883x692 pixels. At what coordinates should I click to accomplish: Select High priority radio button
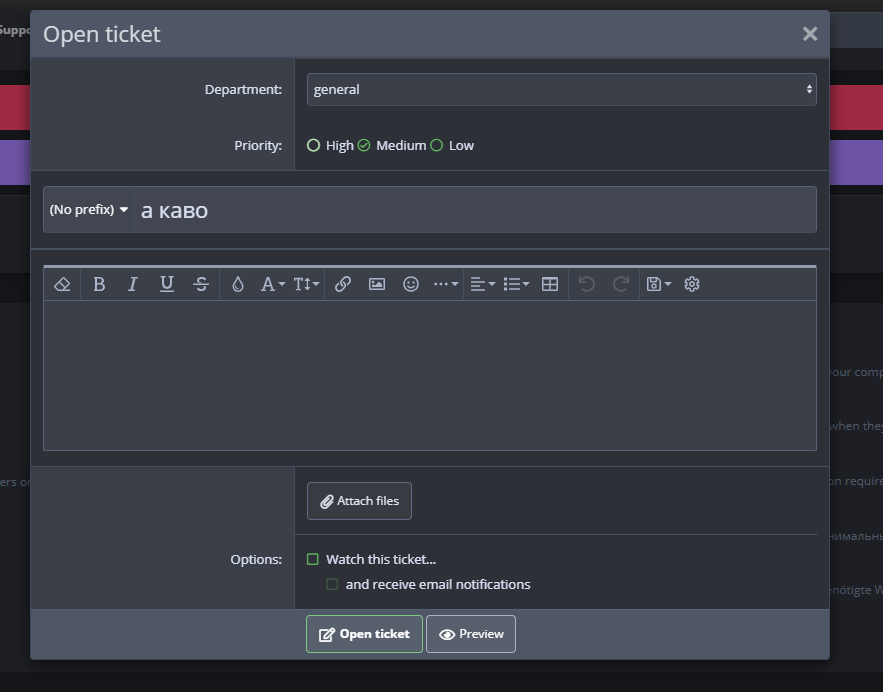[314, 145]
